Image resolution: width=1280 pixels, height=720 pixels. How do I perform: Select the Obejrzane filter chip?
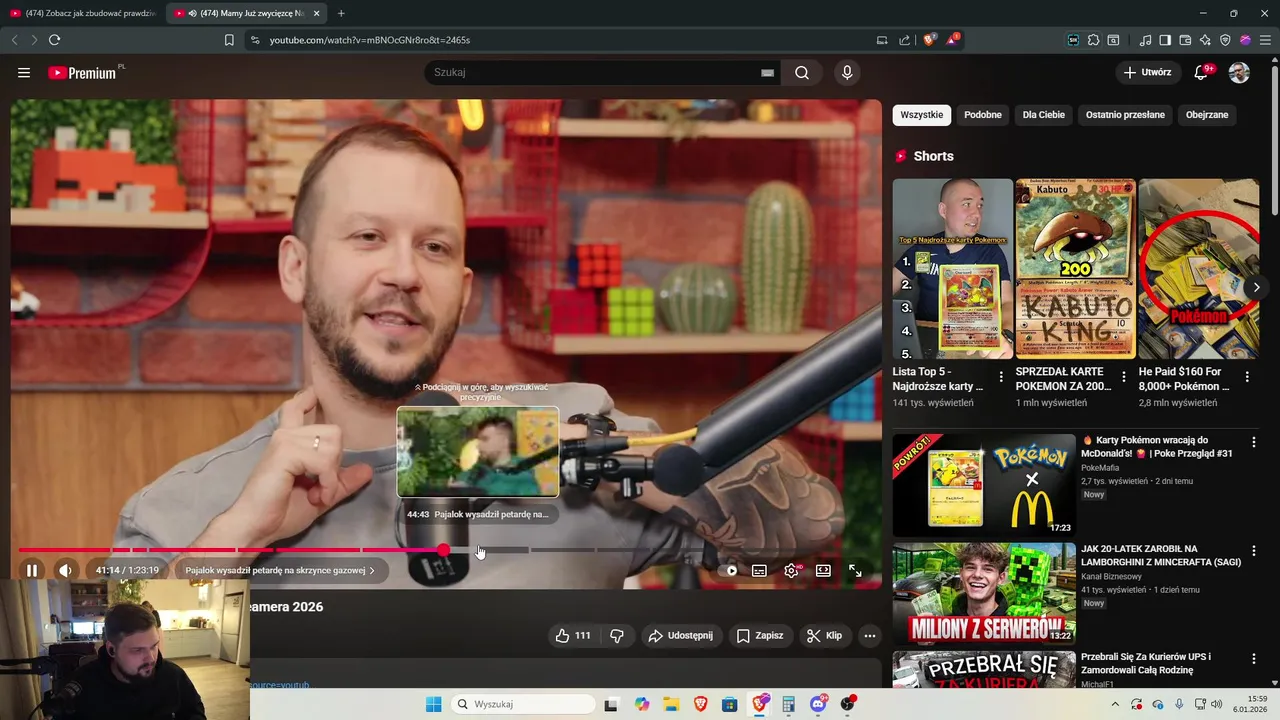[1207, 115]
